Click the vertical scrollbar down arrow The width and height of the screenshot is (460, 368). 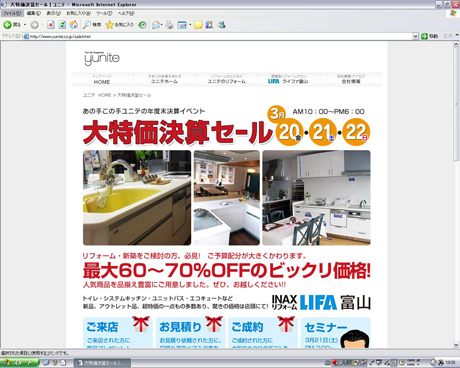coord(456,345)
